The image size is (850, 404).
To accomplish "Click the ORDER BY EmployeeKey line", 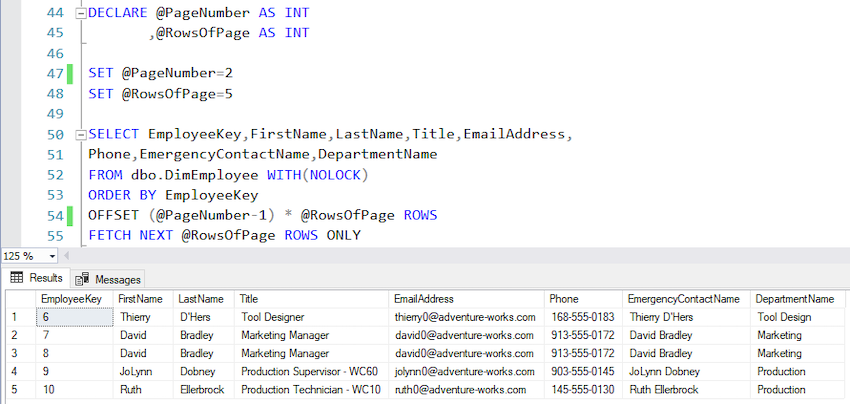I will point(173,195).
